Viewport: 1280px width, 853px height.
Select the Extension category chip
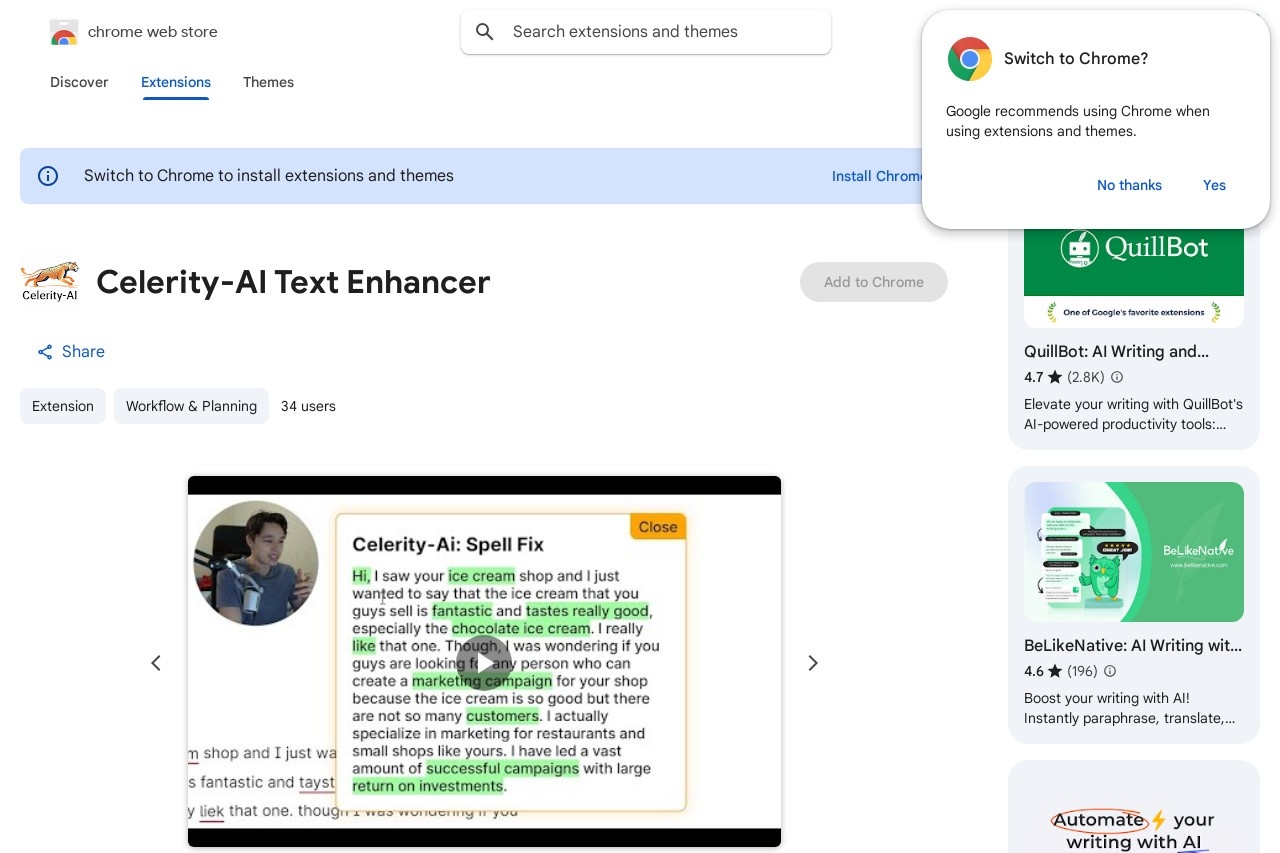click(x=63, y=406)
